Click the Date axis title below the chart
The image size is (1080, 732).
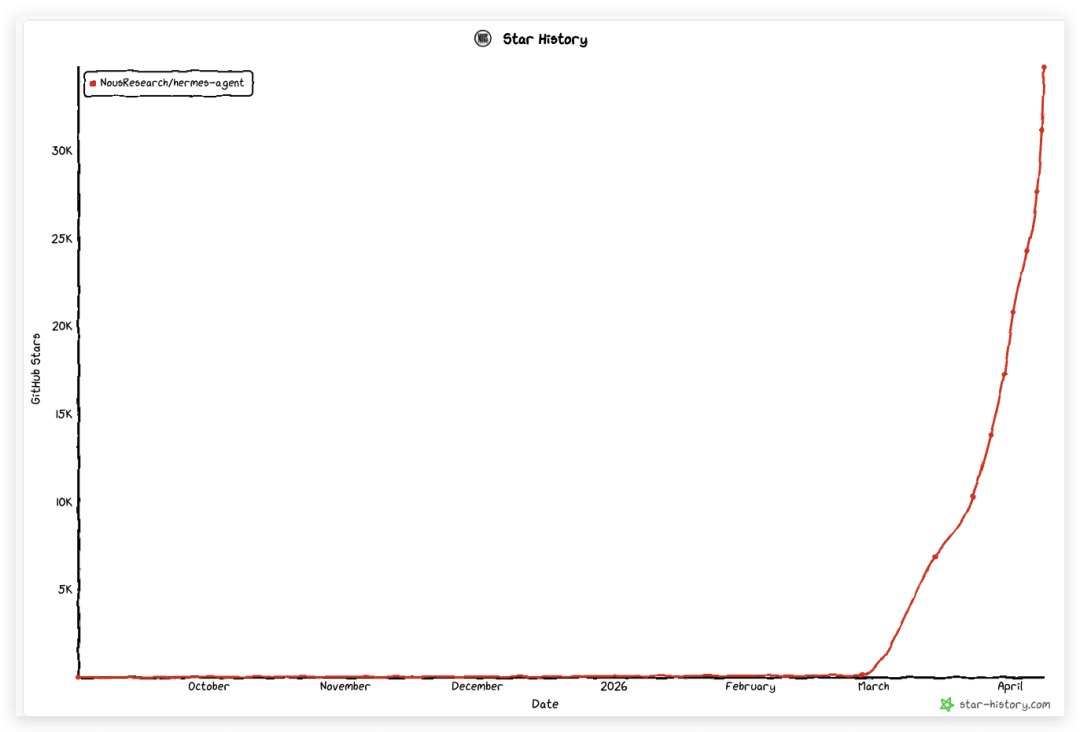[545, 704]
